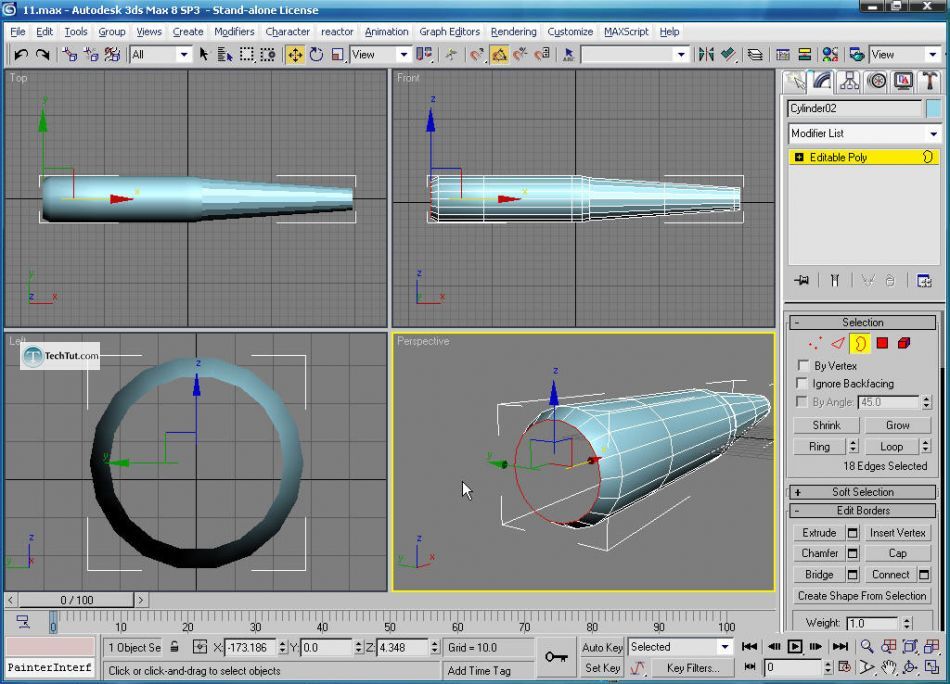950x684 pixels.
Task: Click Create Shape From Selection button
Action: (862, 596)
